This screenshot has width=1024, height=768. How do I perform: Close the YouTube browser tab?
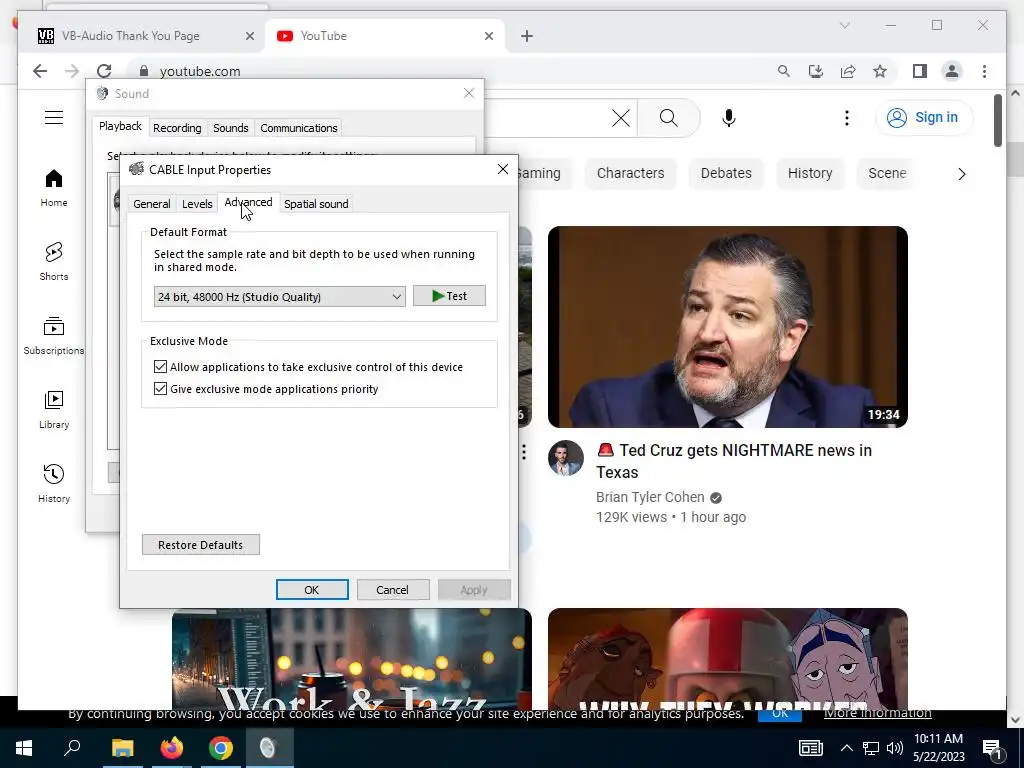[x=488, y=37]
